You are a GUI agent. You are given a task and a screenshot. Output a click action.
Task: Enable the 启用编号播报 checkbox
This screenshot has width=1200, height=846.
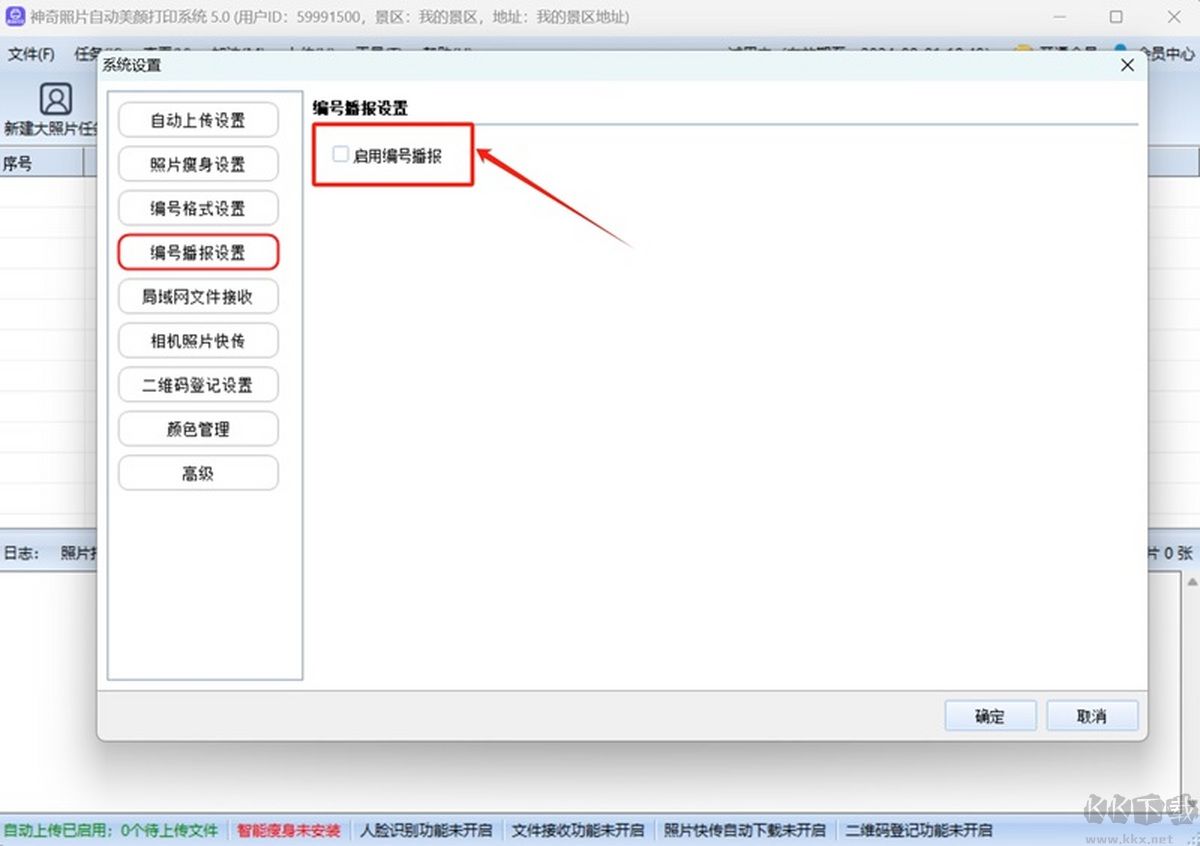pyautogui.click(x=340, y=155)
